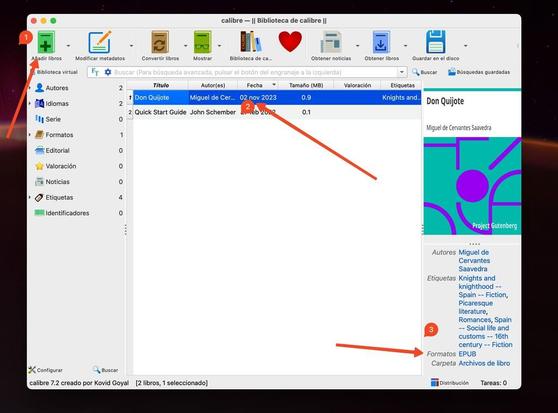
Task: Open Archivos de libro folder link
Action: pyautogui.click(x=484, y=363)
